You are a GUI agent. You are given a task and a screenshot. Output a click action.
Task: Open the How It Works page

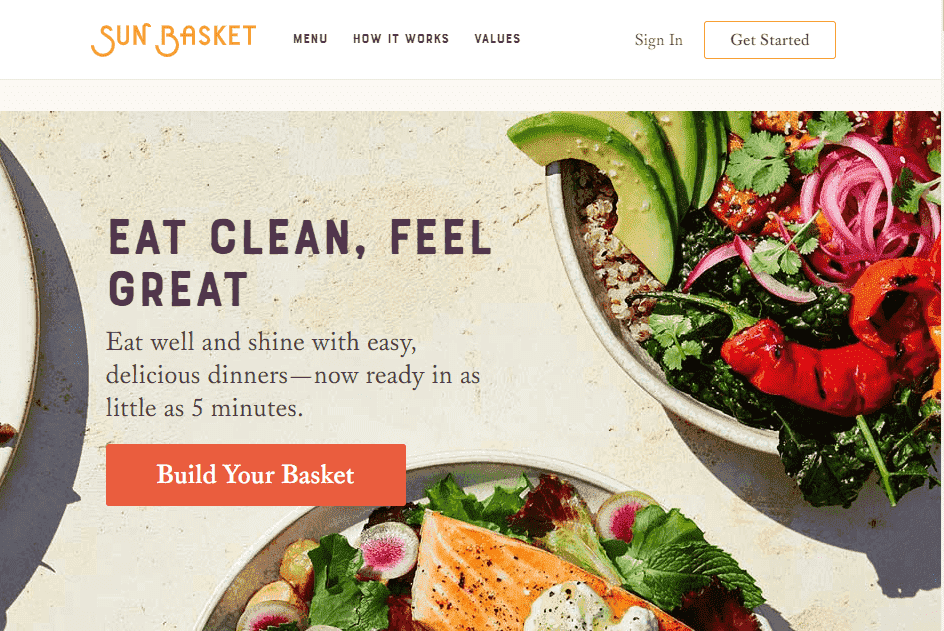[401, 39]
